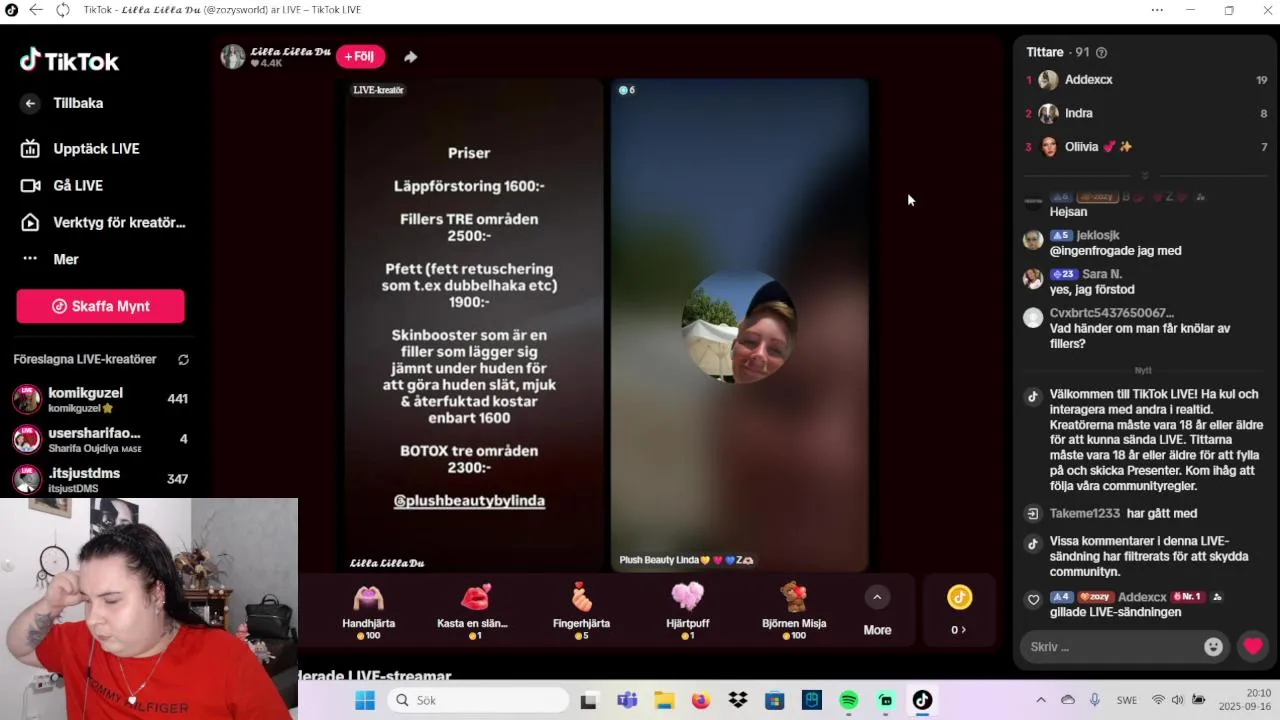Screen dimensions: 1280x720
Task: Reload page with refresh icon
Action: [63, 10]
